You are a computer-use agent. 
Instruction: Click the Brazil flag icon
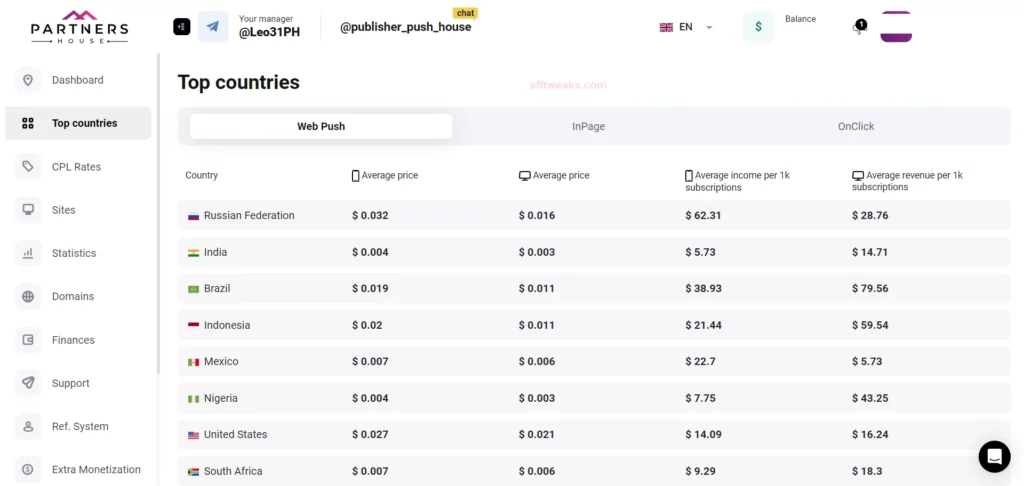tap(193, 289)
